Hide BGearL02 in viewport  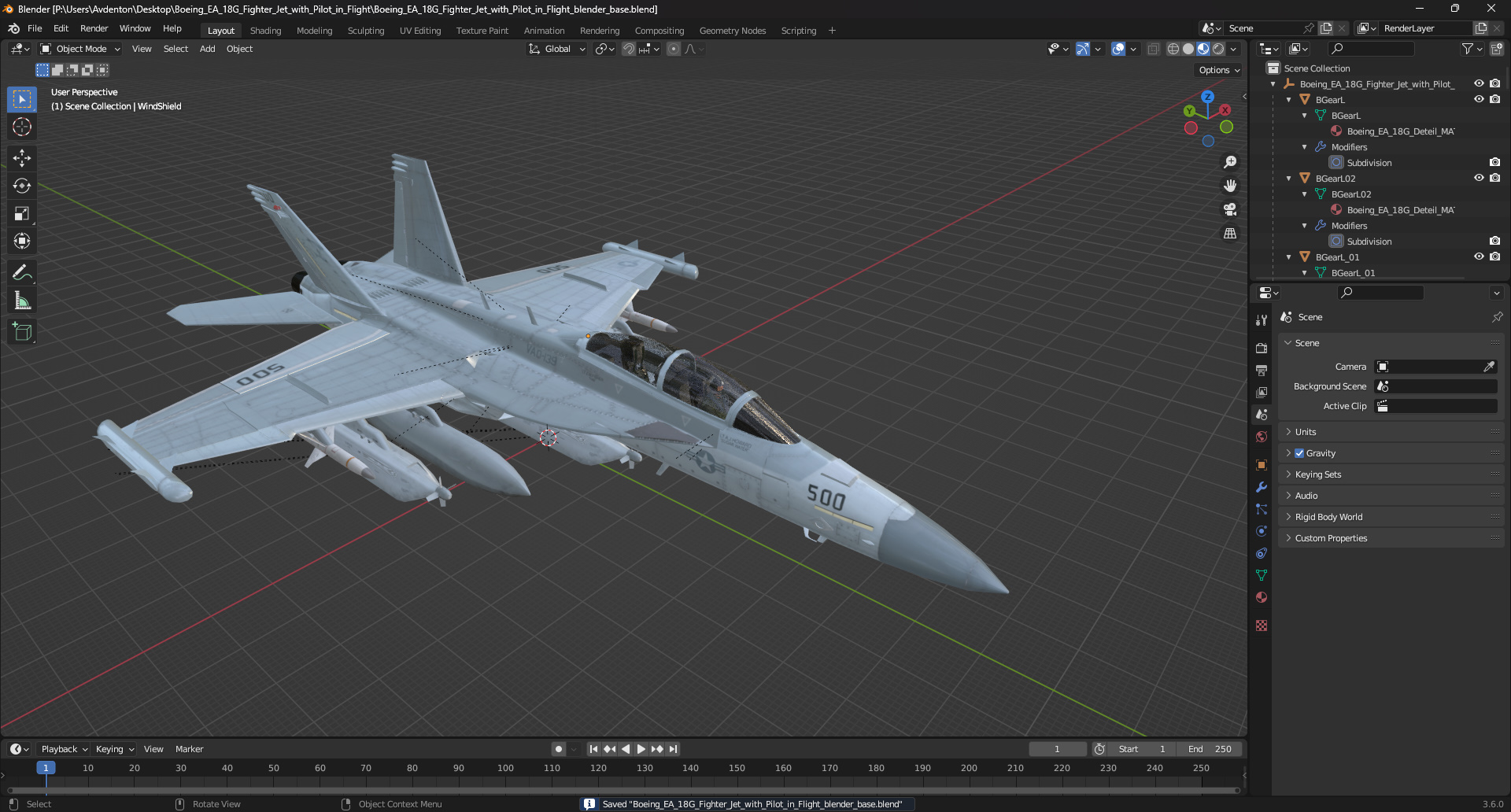[1479, 178]
